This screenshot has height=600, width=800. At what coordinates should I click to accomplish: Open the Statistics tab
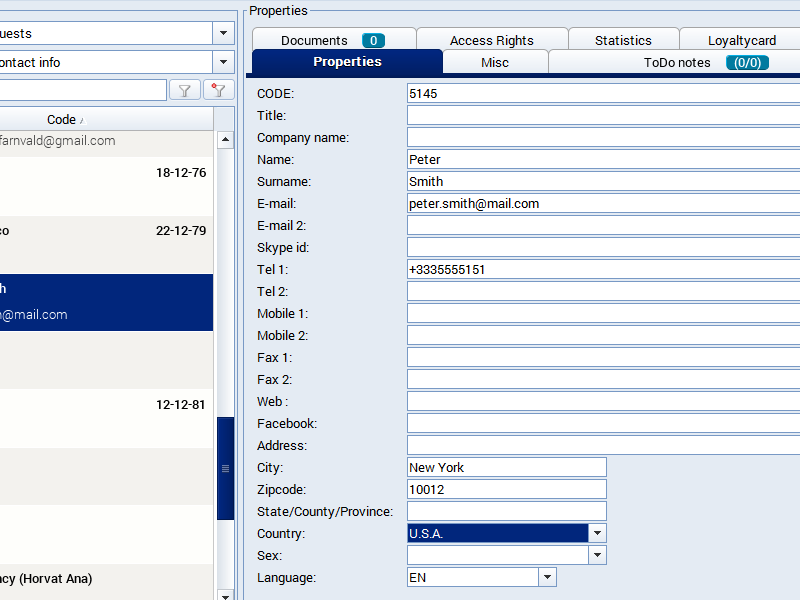(x=622, y=40)
